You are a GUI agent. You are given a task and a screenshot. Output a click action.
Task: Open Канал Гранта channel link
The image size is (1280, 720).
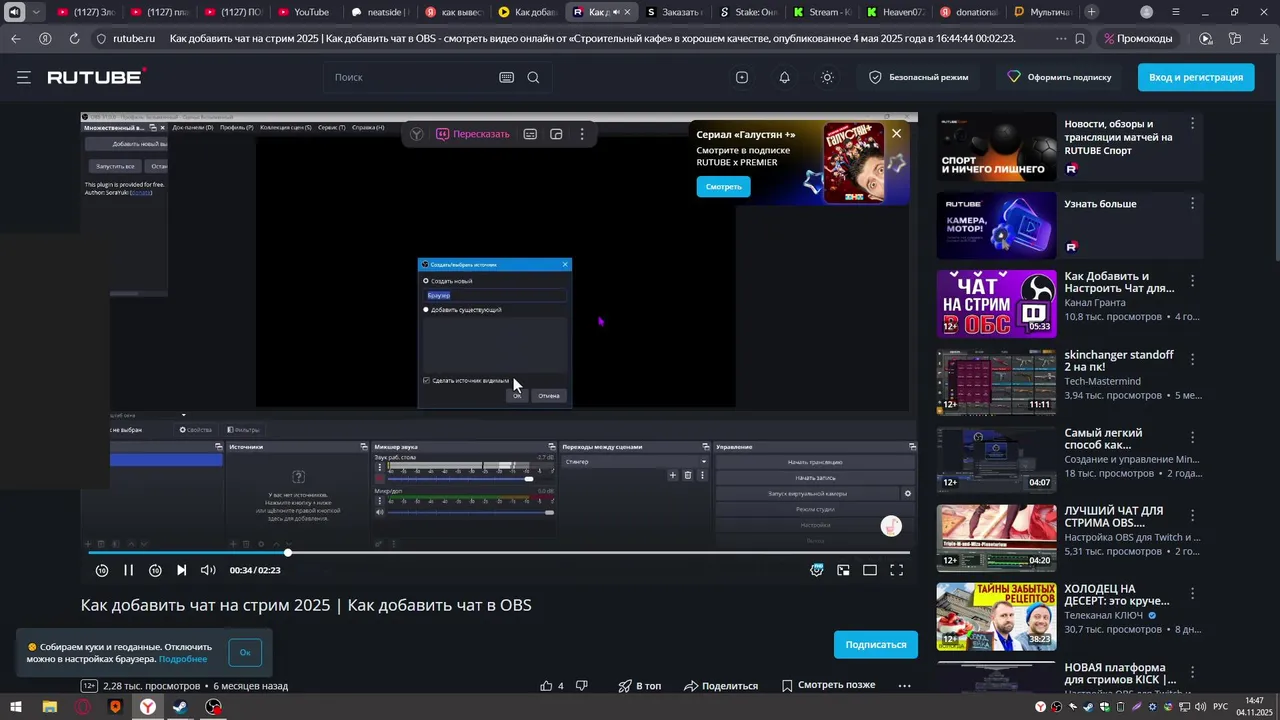pyautogui.click(x=1095, y=303)
